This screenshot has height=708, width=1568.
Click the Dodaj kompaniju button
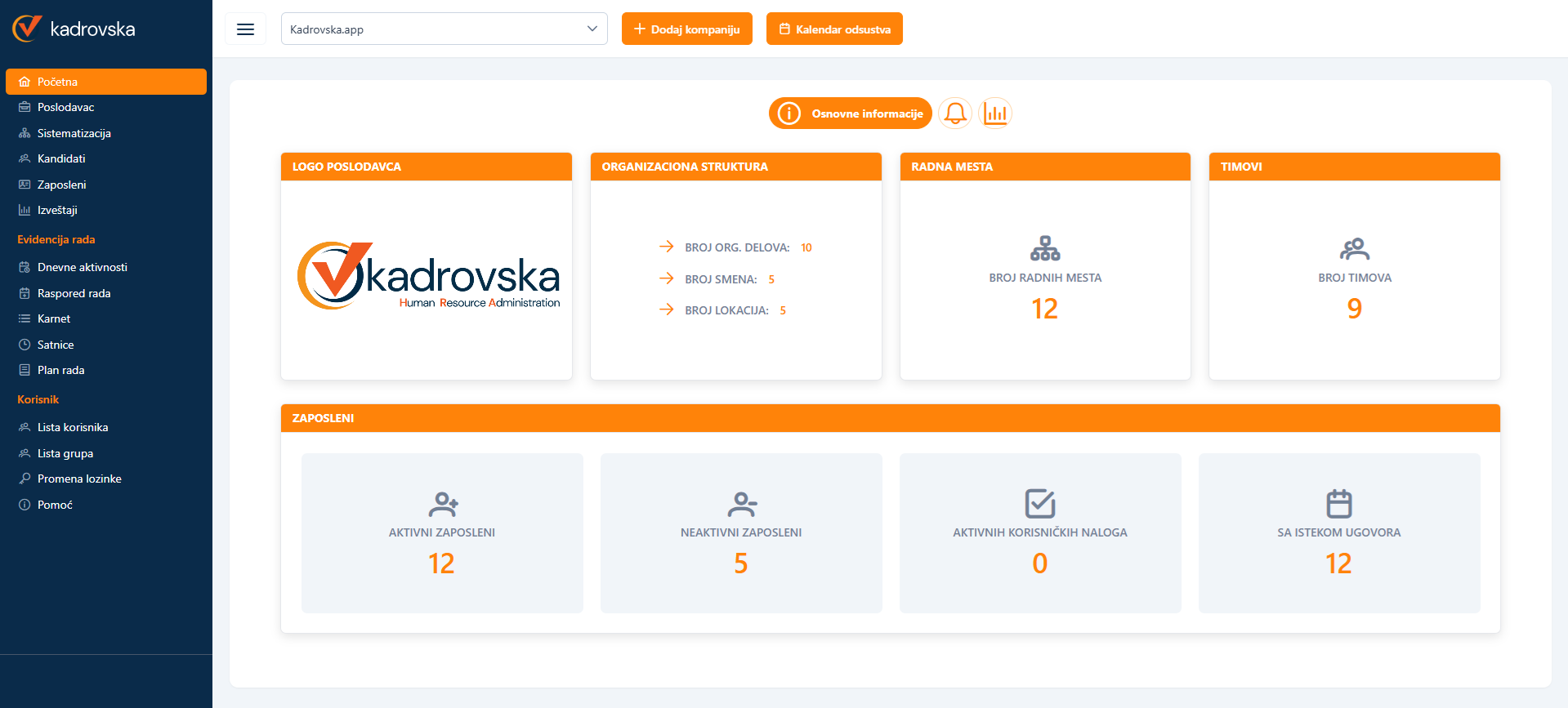tap(686, 29)
